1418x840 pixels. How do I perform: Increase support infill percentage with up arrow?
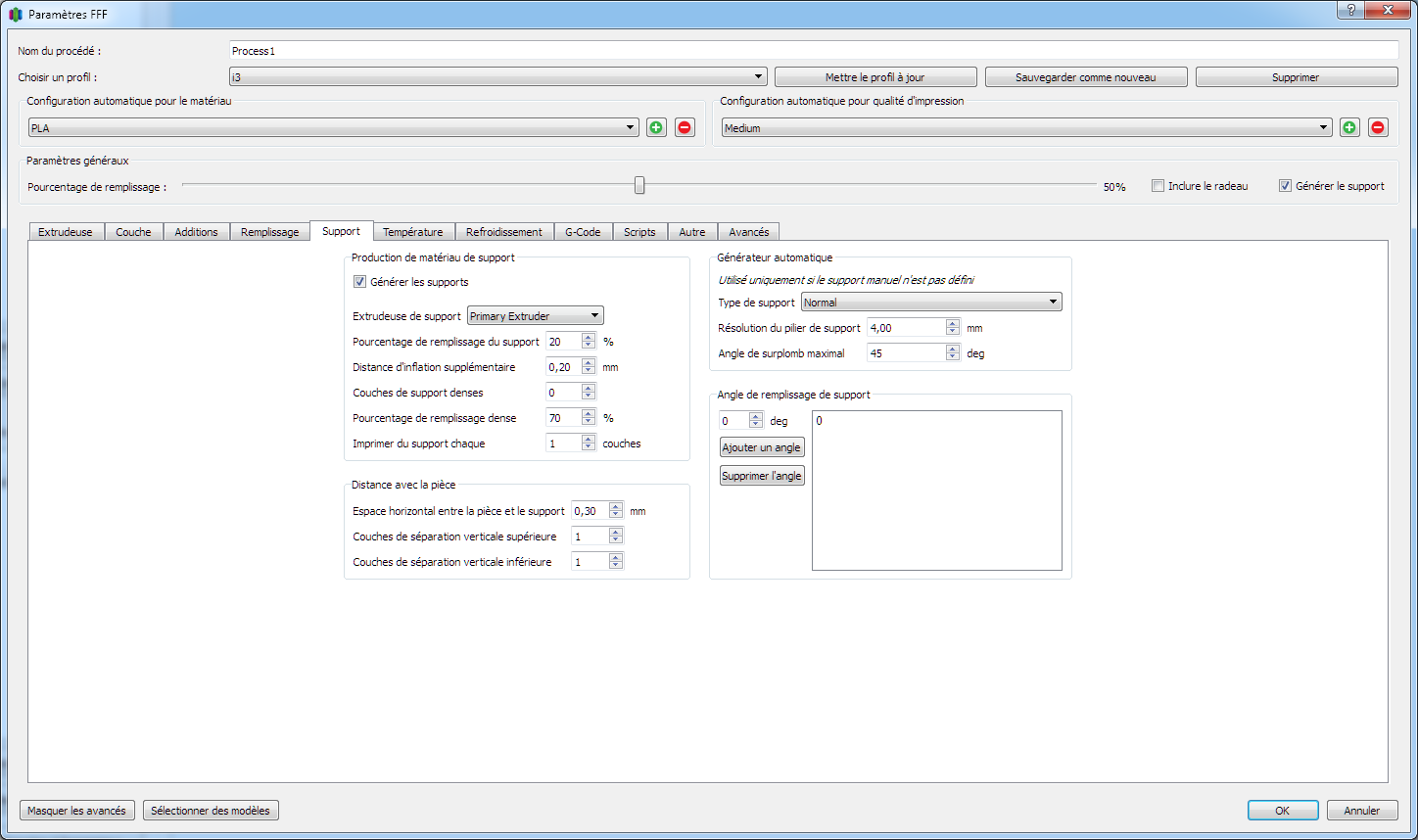click(x=589, y=338)
